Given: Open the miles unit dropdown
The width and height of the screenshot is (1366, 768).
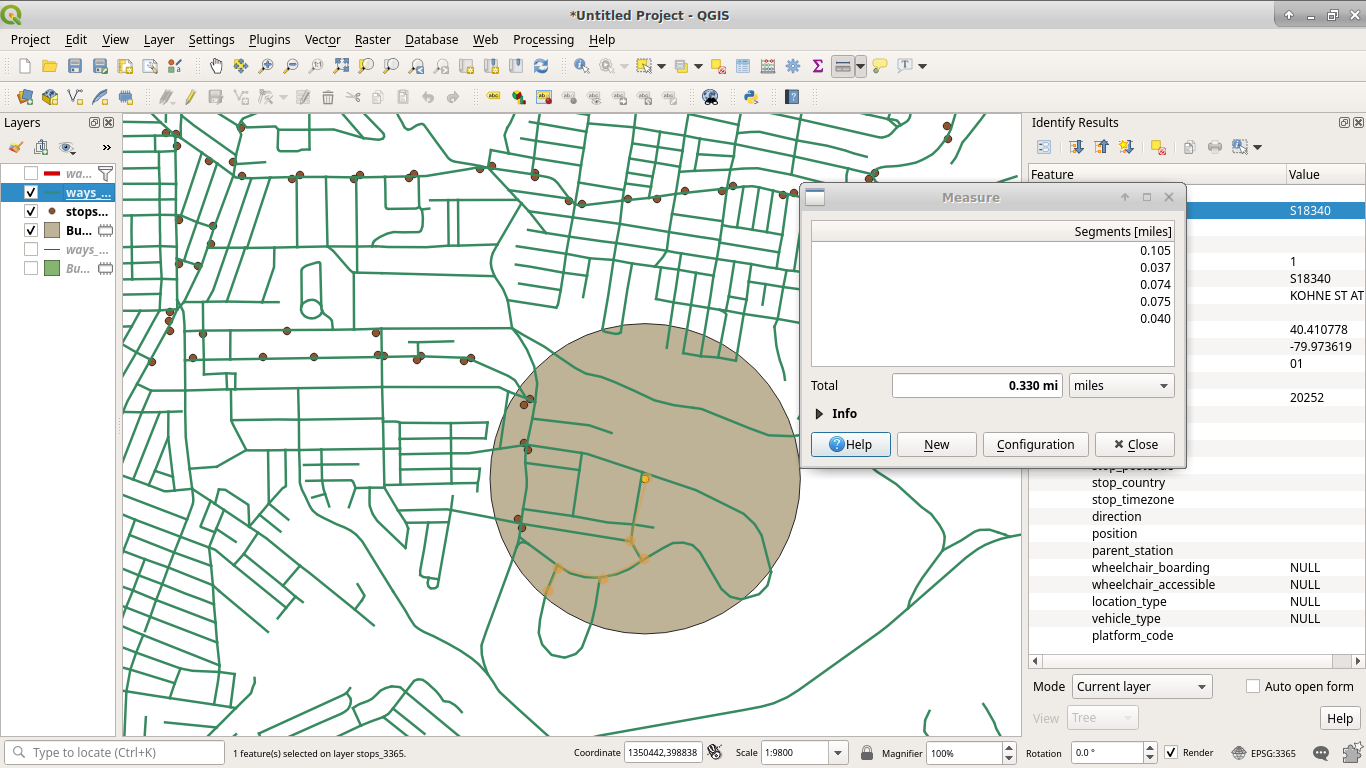Looking at the screenshot, I should point(1121,386).
